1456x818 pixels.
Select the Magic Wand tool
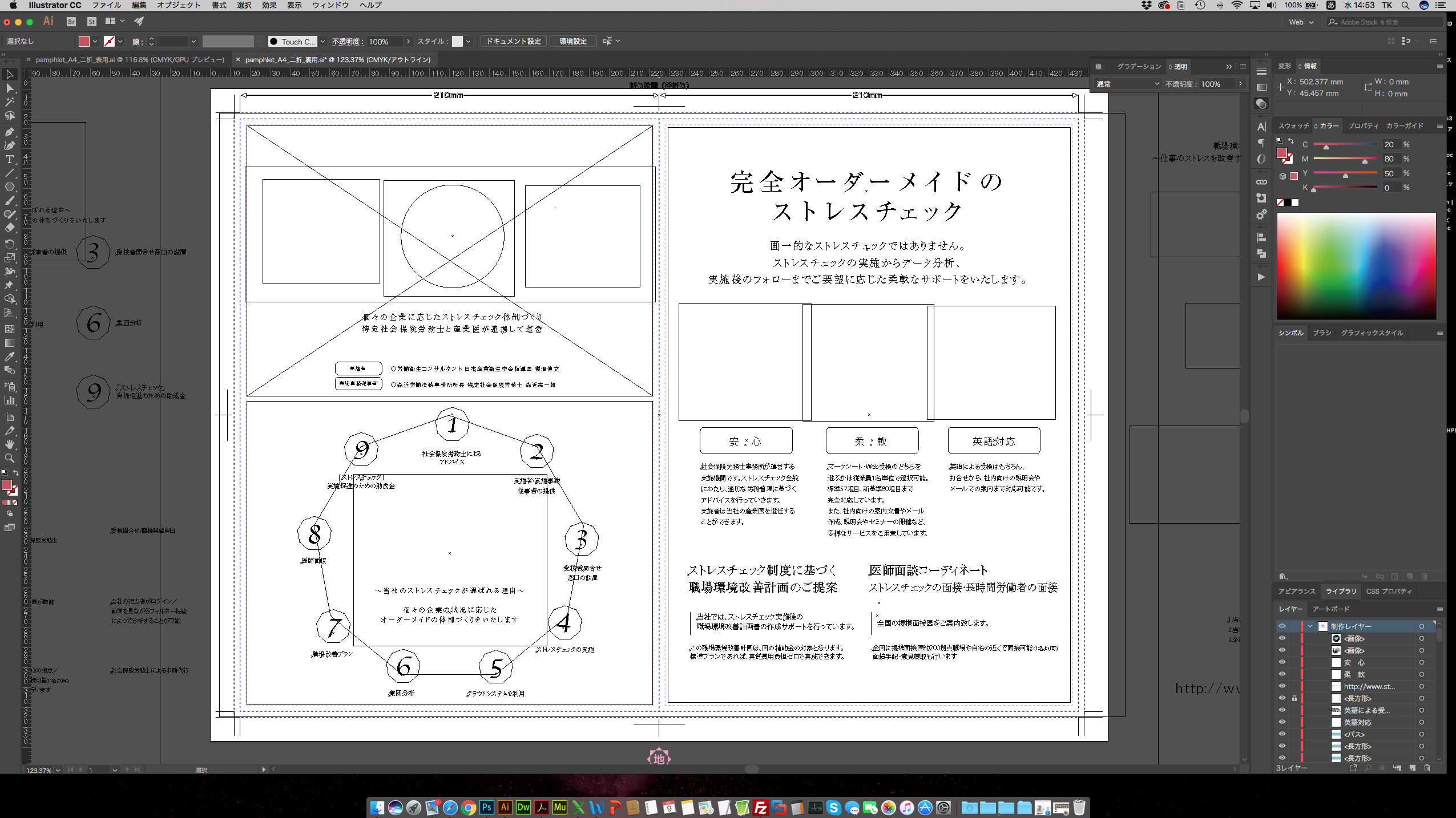(x=10, y=102)
